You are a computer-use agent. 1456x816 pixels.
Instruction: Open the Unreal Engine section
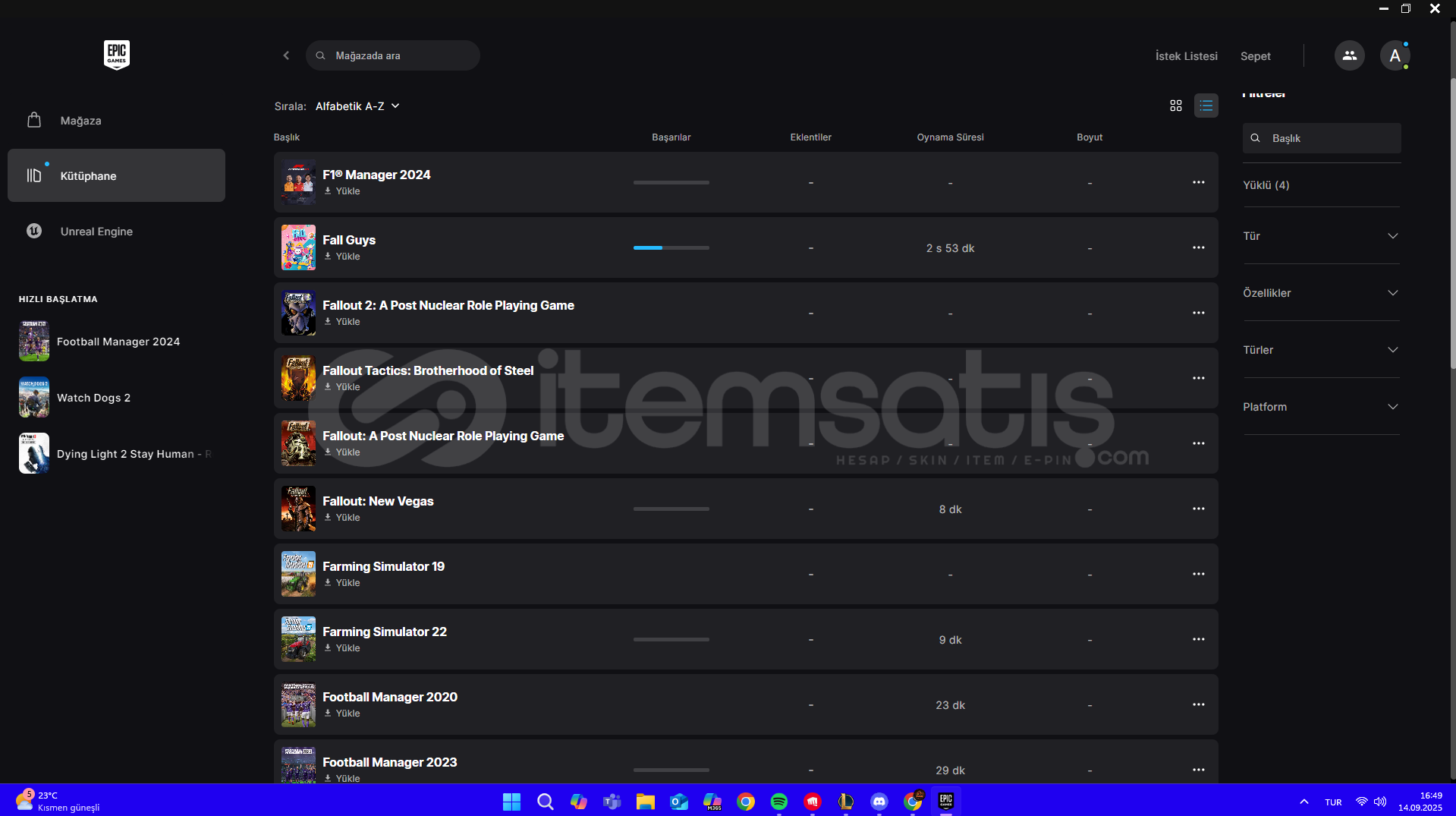coord(116,232)
